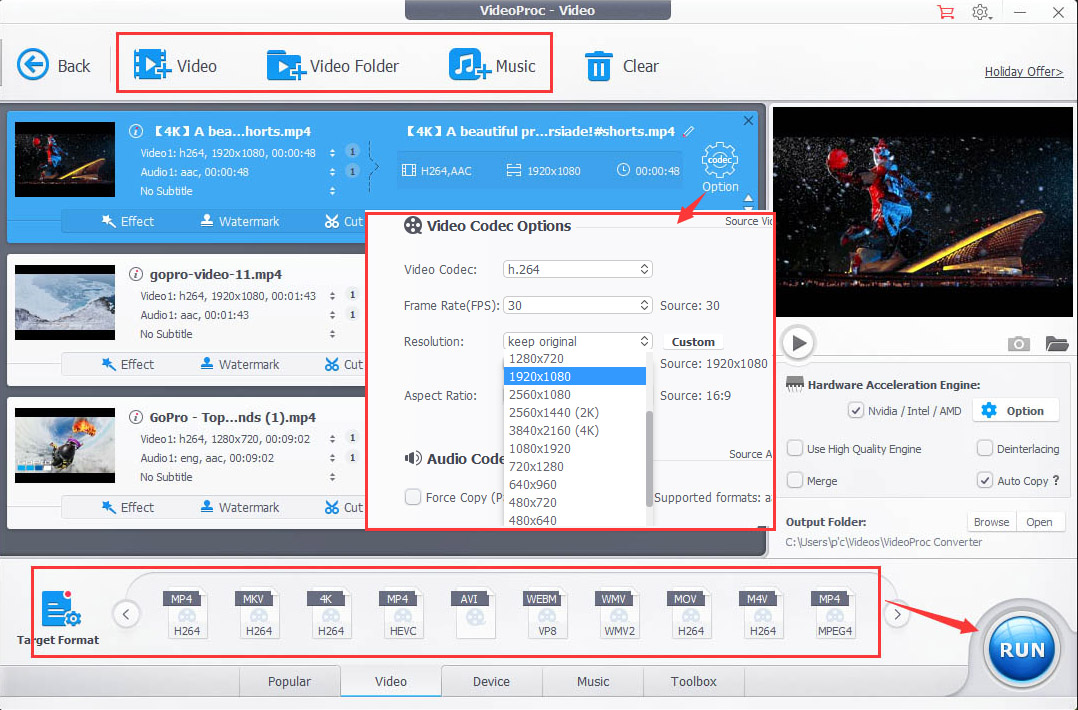Screen dimensions: 1078x710
Task: Select MP4 H264 format
Action: coord(186,614)
